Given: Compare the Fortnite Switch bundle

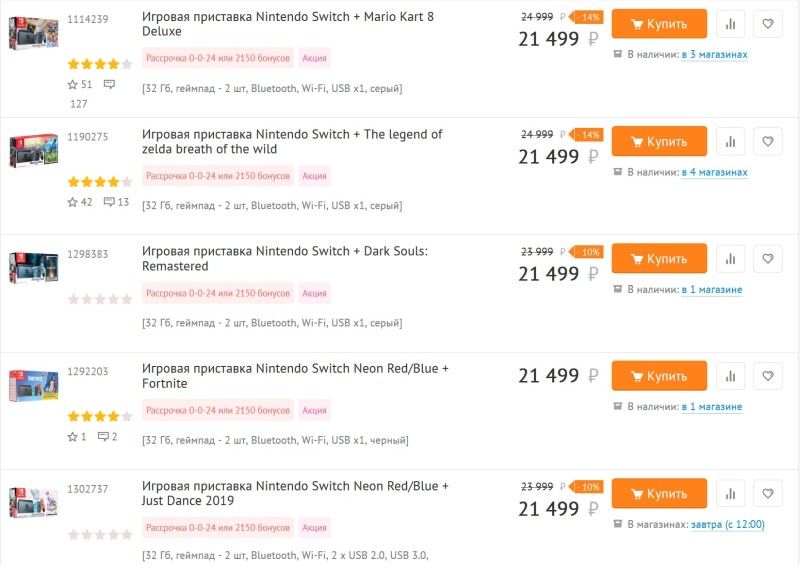Looking at the screenshot, I should point(730,376).
